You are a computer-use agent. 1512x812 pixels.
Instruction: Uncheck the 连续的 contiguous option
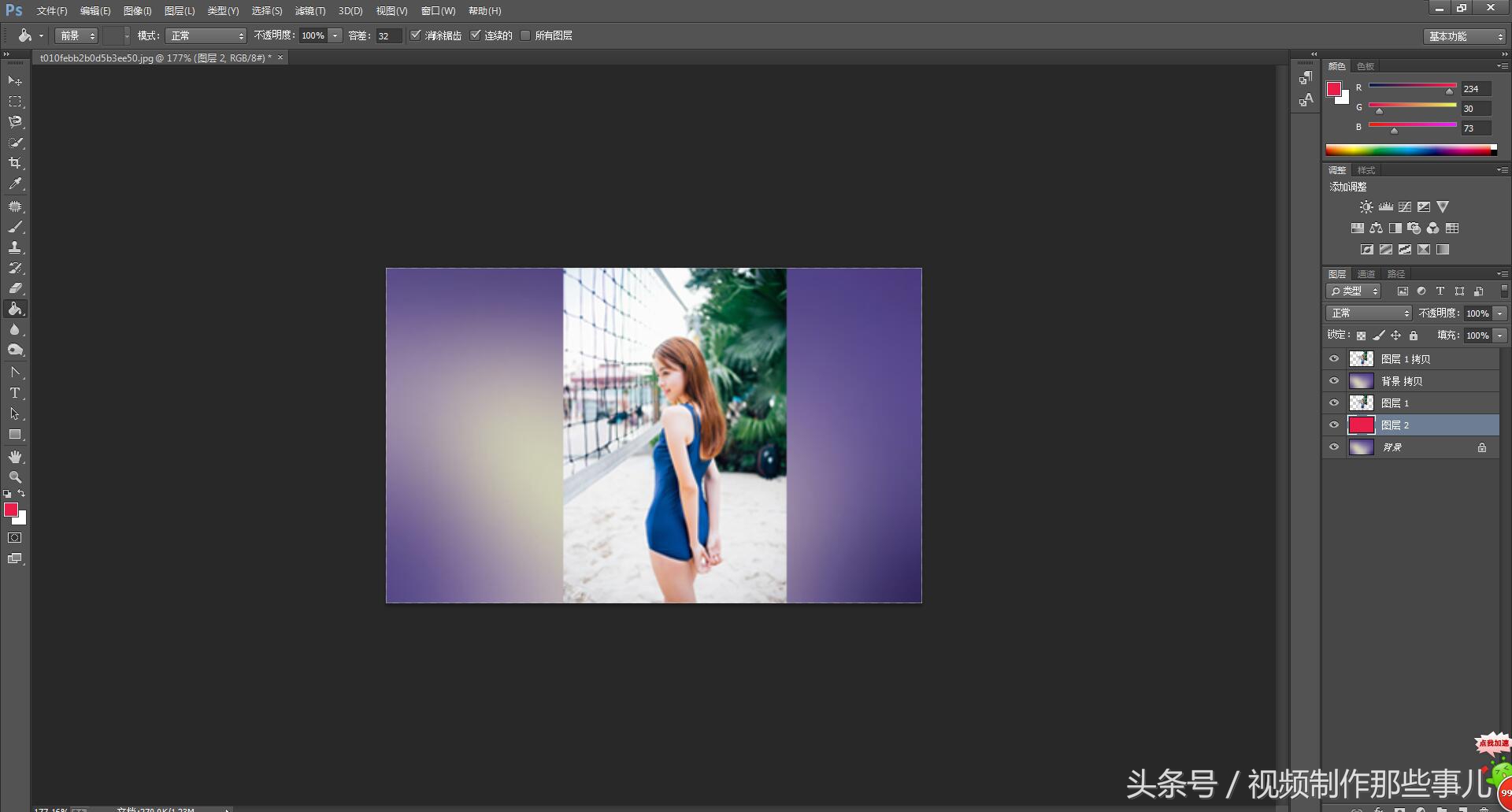(x=475, y=35)
